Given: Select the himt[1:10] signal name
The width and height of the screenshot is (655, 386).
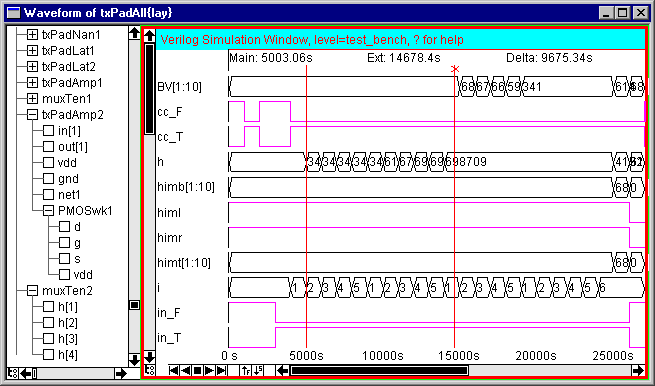Looking at the screenshot, I should click(x=184, y=262).
